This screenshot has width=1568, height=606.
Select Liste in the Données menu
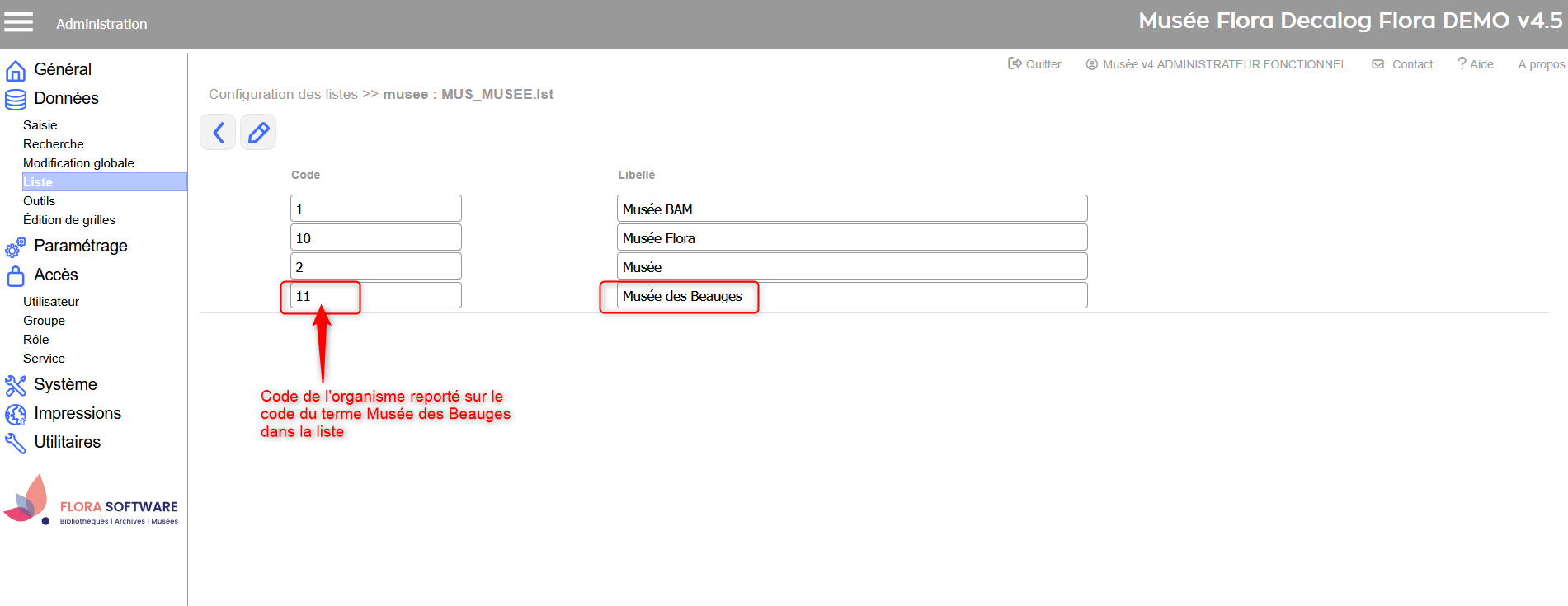click(x=38, y=182)
